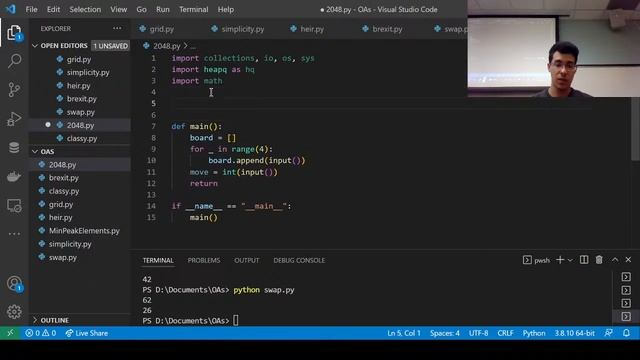Switch to simplicity.py editor tab
Image resolution: width=640 pixels, height=360 pixels.
click(x=242, y=29)
